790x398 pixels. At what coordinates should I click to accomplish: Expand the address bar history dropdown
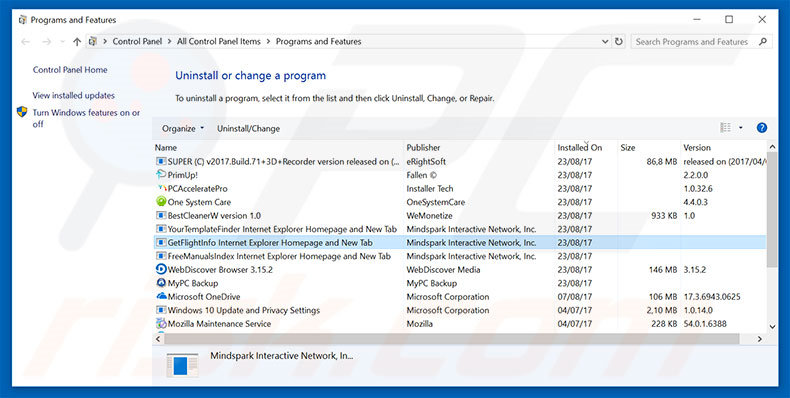click(605, 42)
